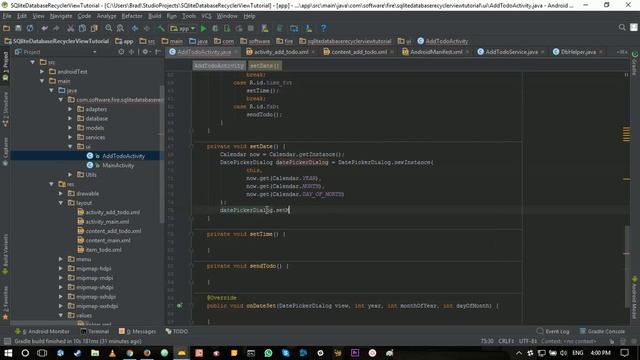This screenshot has width=640, height=360.
Task: Select item_todo.xml in layout folder
Action: [x=103, y=250]
